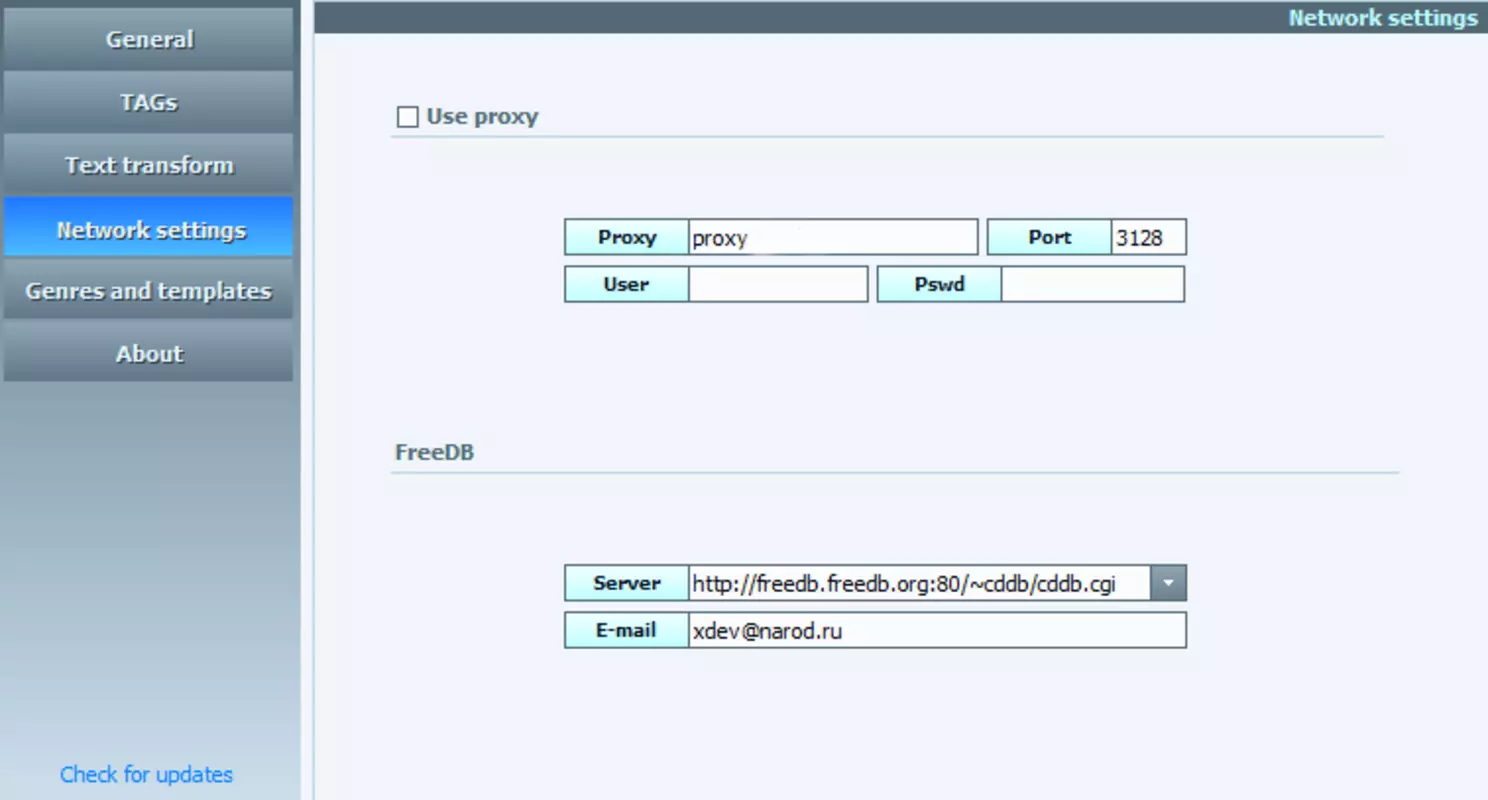Click the Server field label
Screen dimensions: 1488x800
click(627, 583)
